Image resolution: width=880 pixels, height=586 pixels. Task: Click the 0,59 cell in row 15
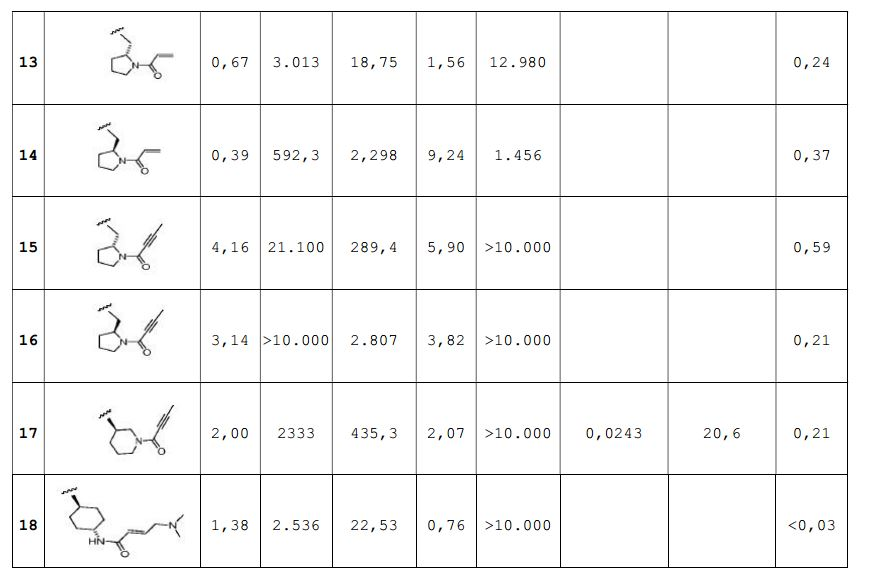(811, 248)
